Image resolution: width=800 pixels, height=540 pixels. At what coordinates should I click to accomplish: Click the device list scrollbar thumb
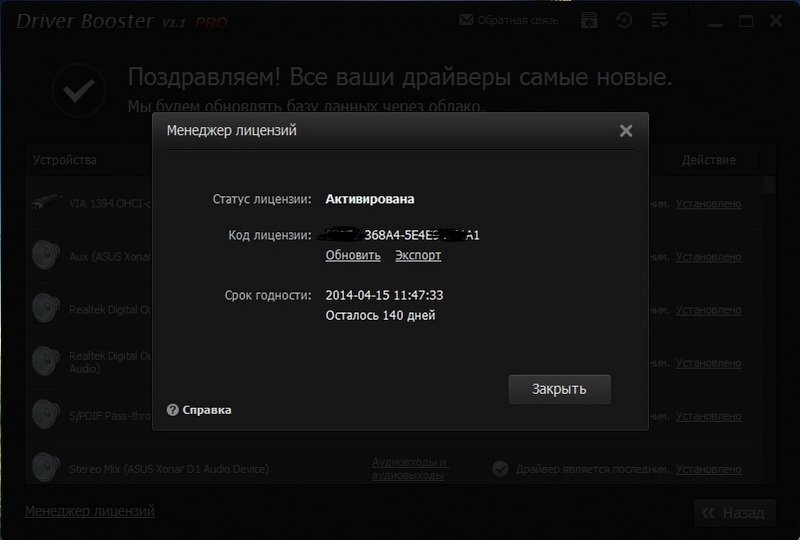[x=769, y=185]
